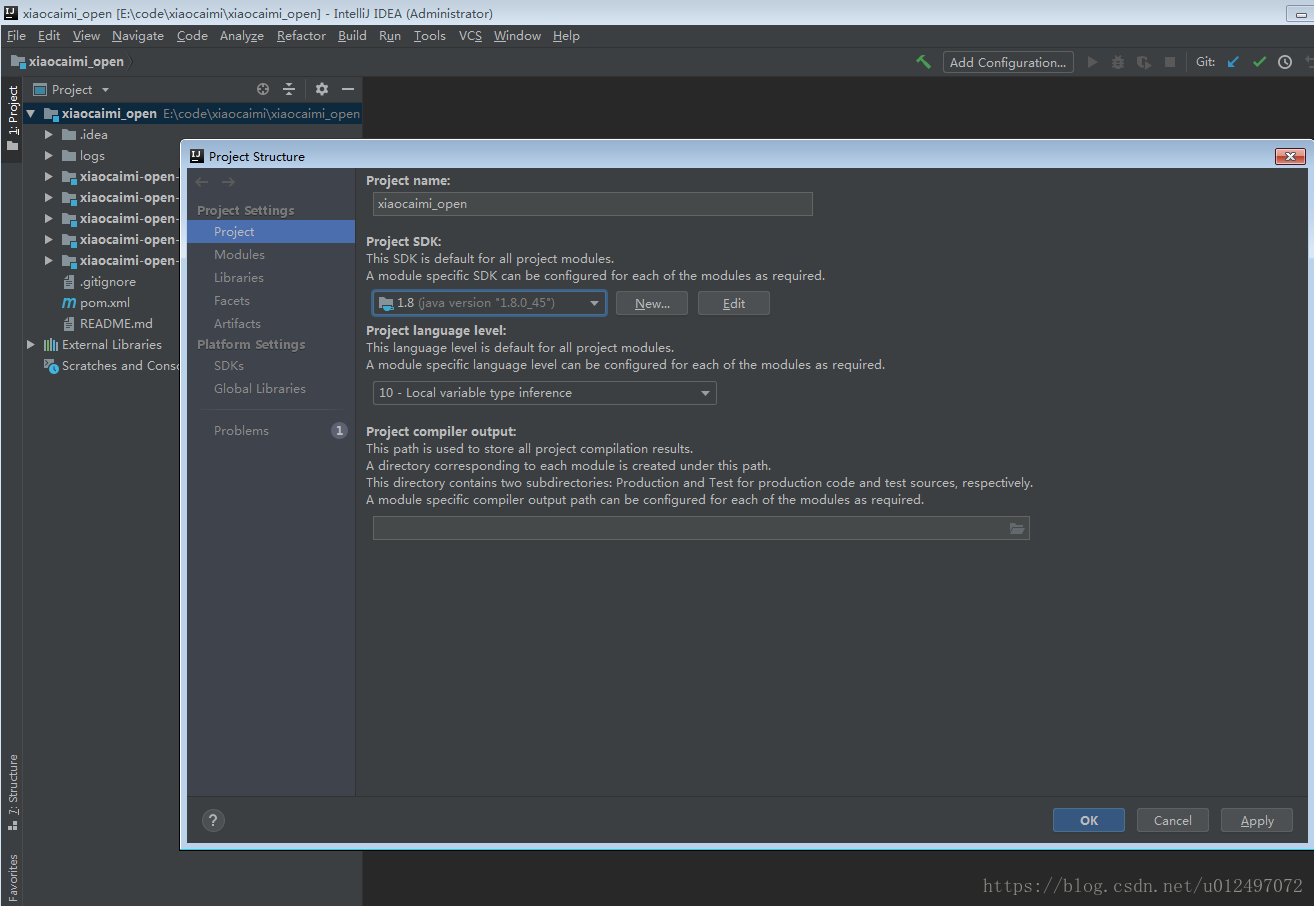Open help with the question mark icon
1314x906 pixels.
pos(213,820)
